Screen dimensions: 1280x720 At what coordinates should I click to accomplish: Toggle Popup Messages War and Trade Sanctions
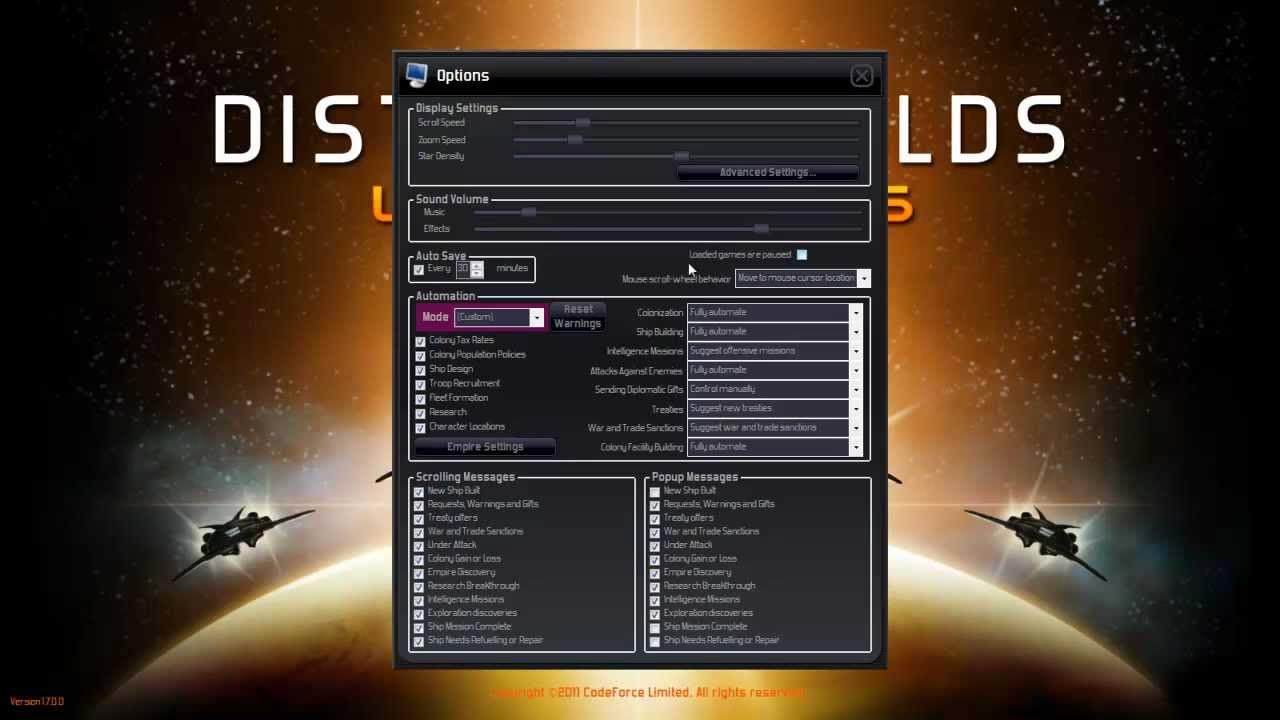655,532
